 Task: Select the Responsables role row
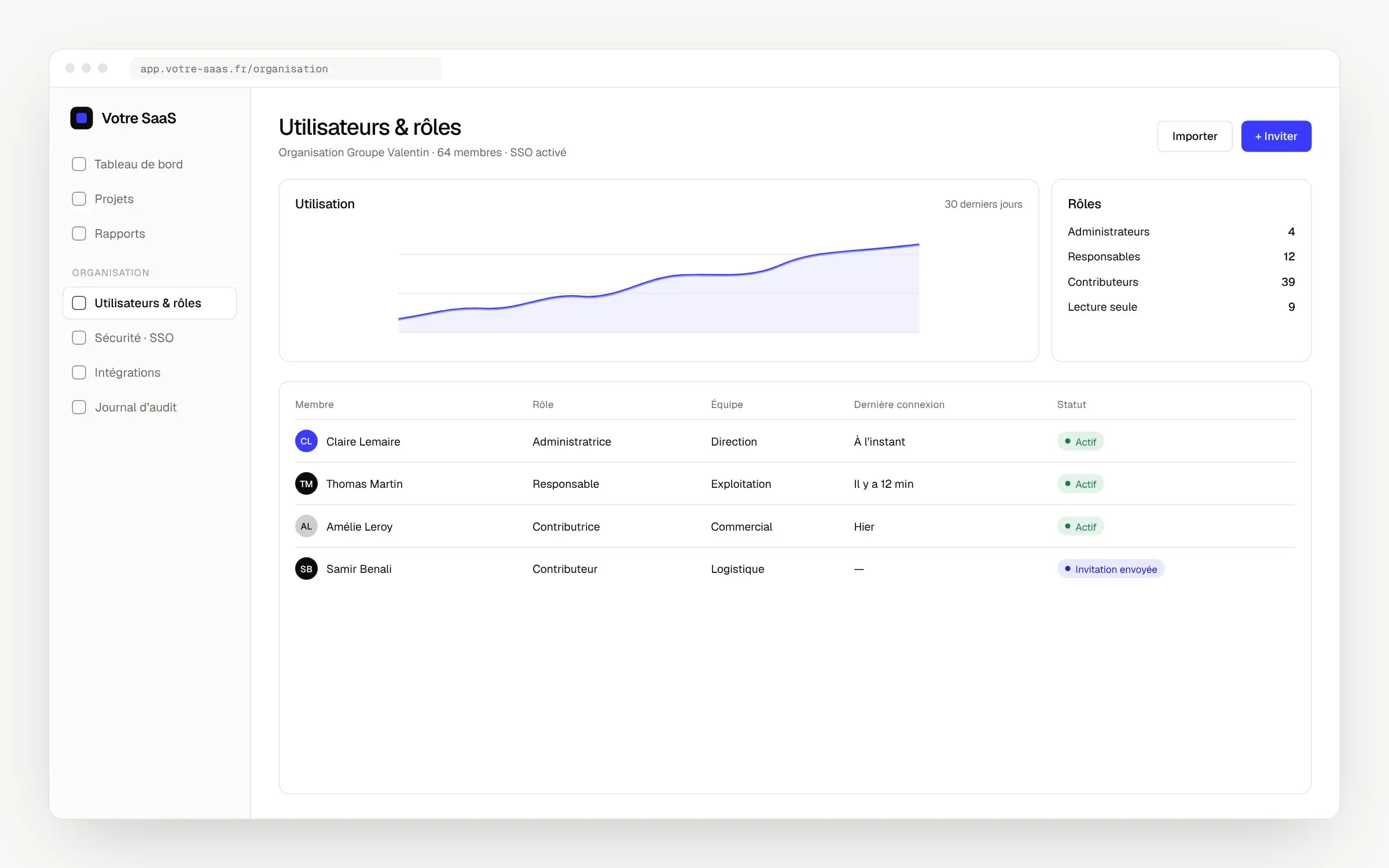coord(1181,256)
